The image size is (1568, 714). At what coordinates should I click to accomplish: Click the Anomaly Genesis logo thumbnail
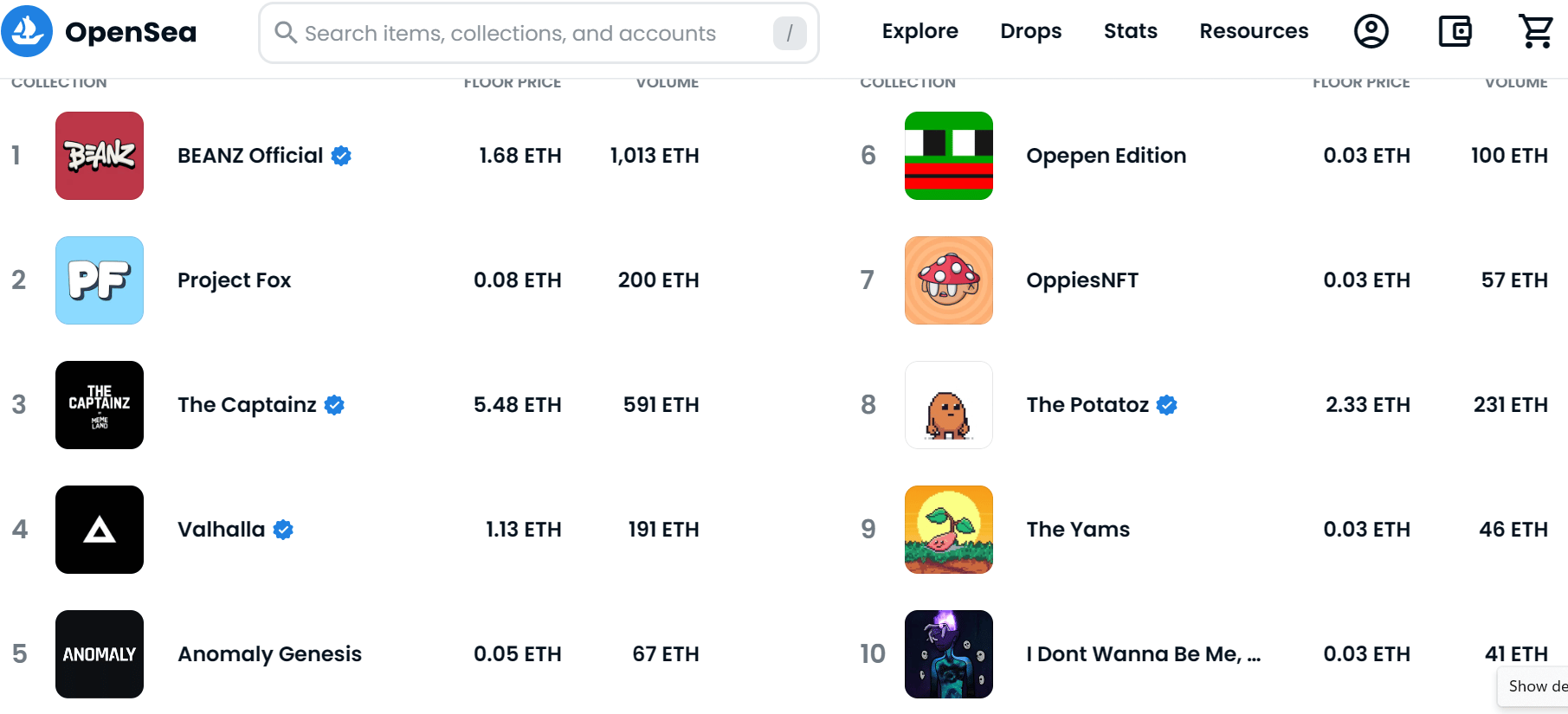click(100, 654)
